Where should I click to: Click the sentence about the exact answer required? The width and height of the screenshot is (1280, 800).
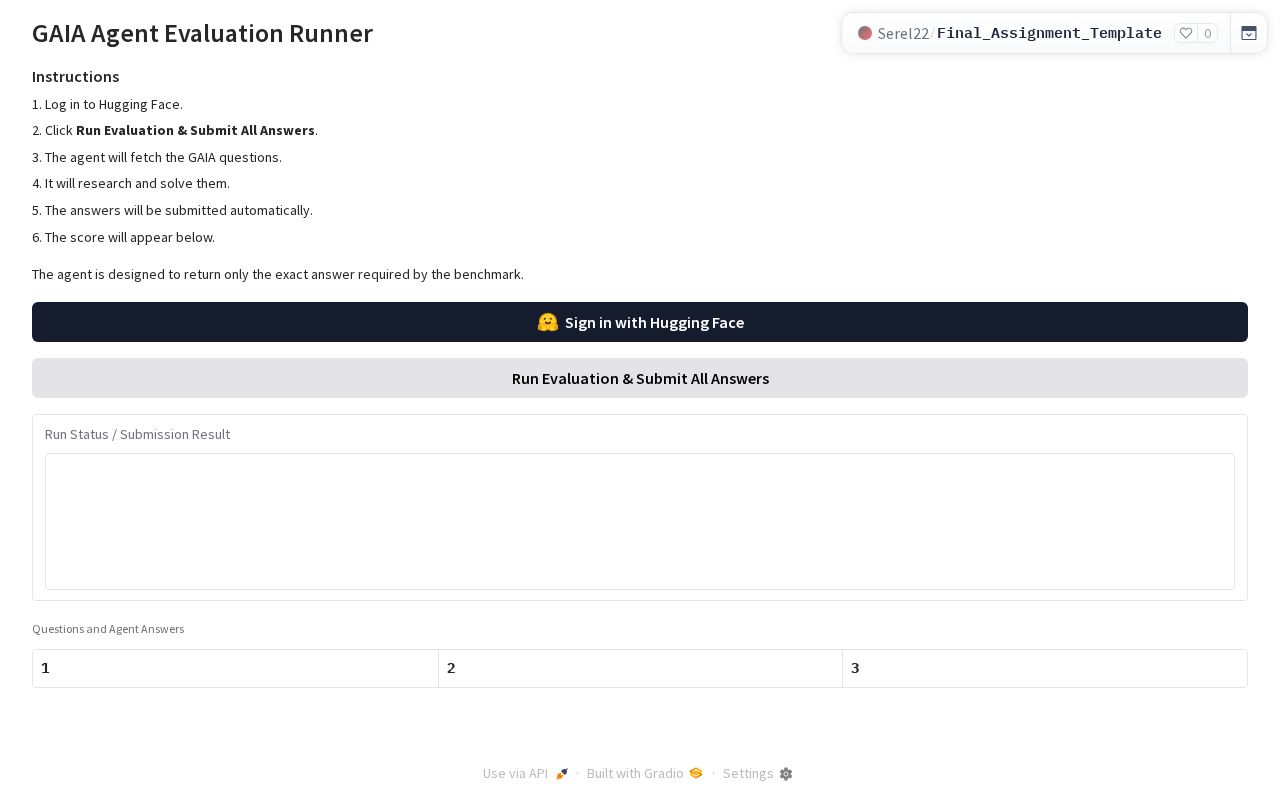(278, 274)
